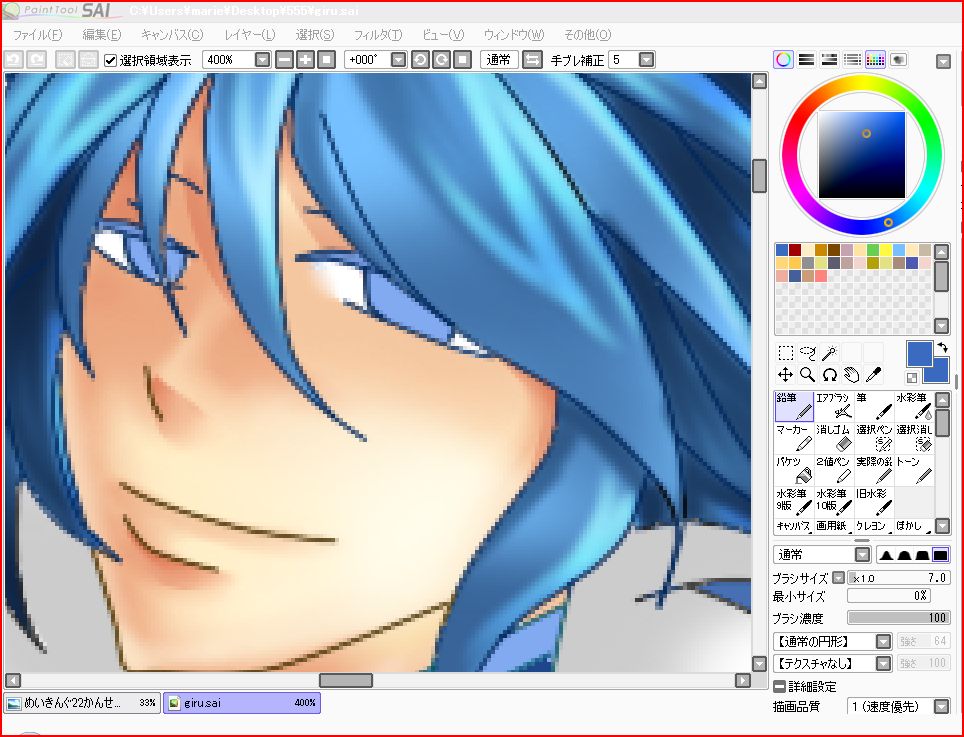The image size is (964, 737).
Task: Switch to the めいきんぐ22かんせ document tab
Action: tap(82, 703)
